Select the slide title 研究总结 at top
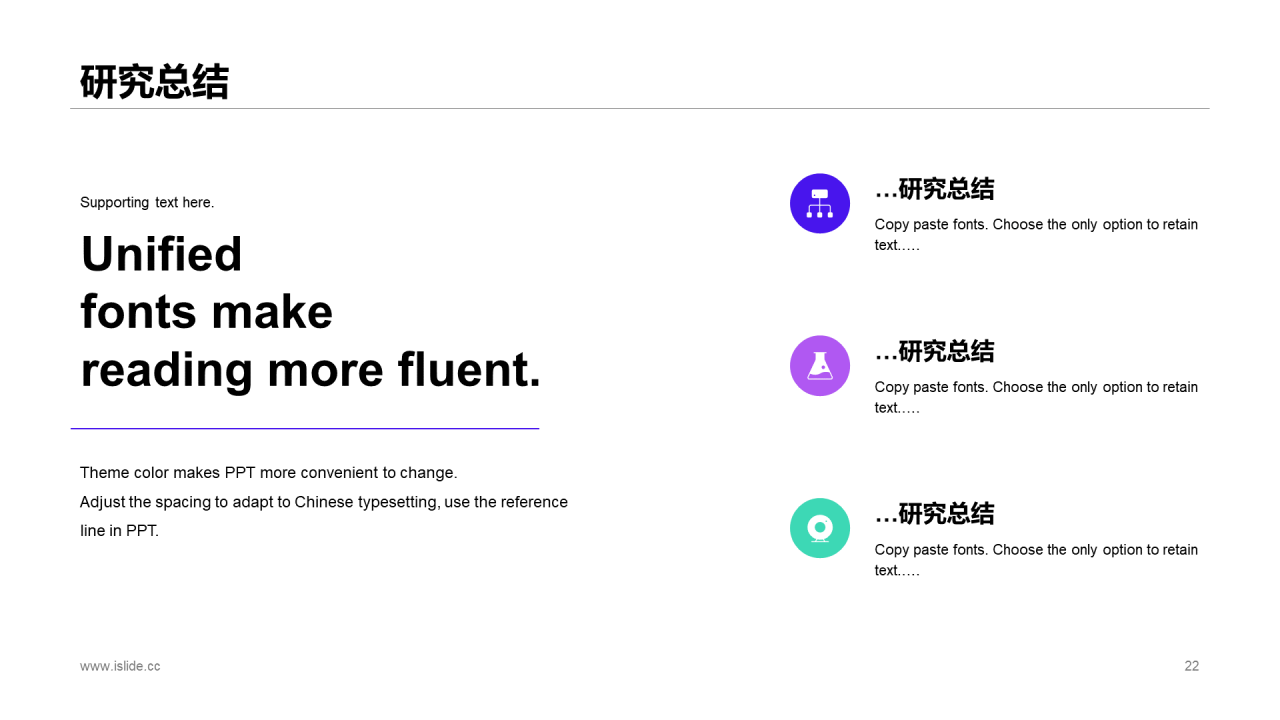The height and width of the screenshot is (720, 1280). [155, 82]
